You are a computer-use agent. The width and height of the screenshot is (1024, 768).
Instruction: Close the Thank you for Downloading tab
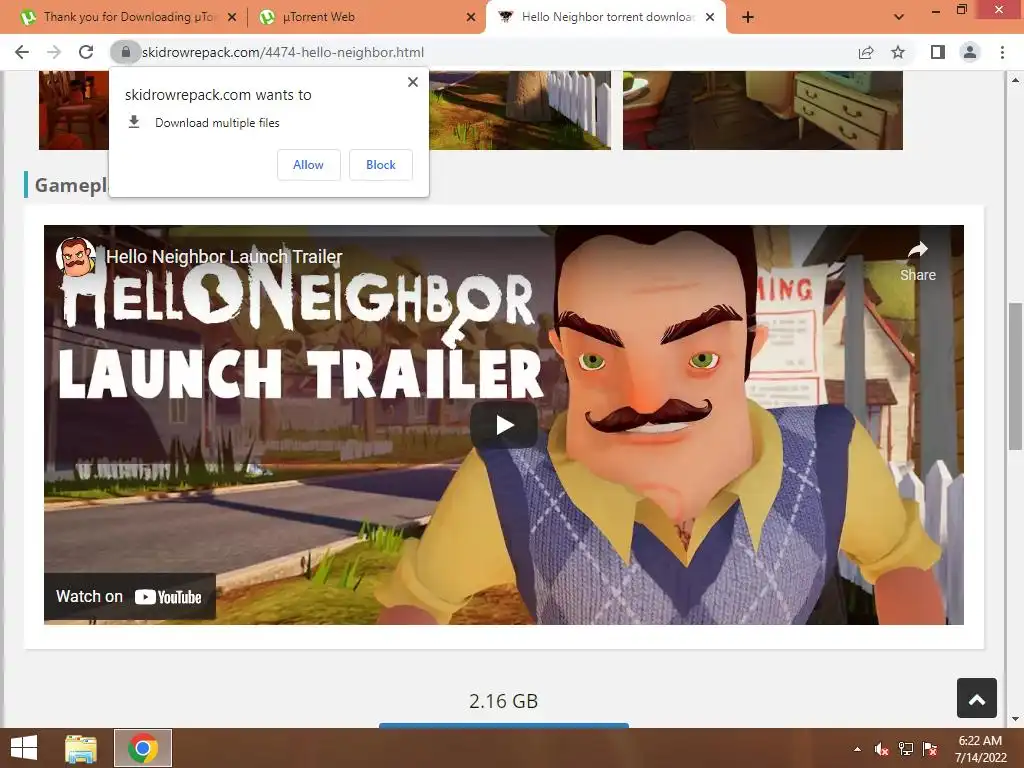tap(232, 18)
